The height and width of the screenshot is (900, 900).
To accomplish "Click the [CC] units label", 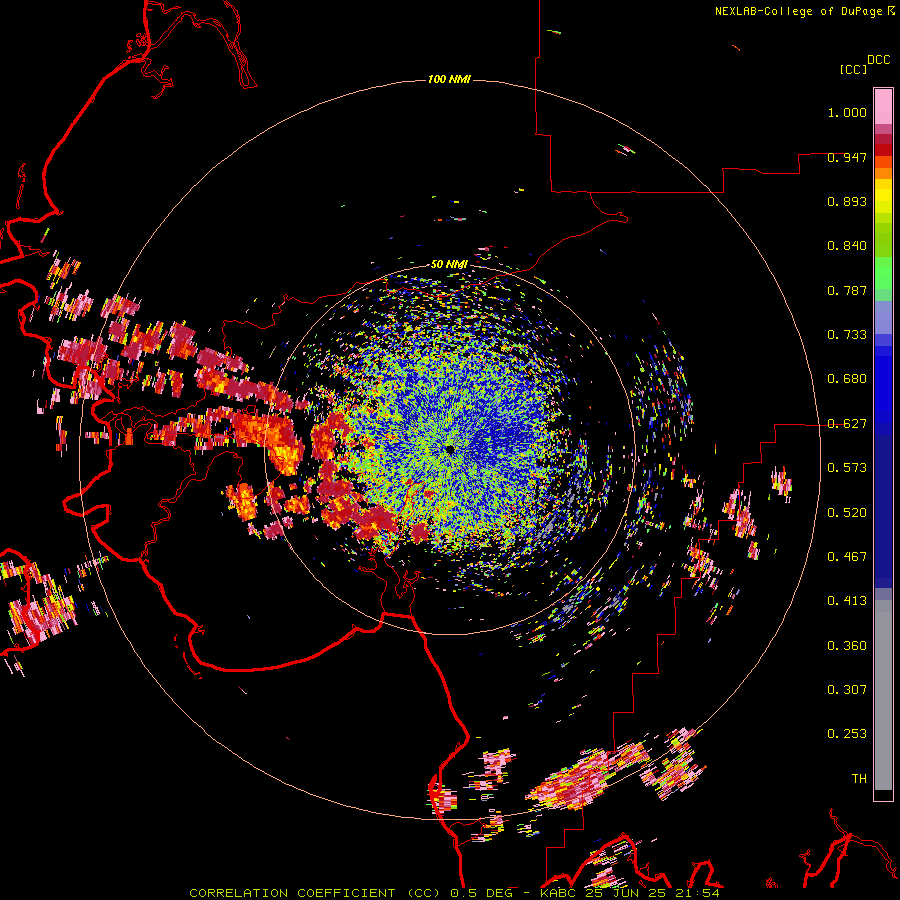I will pos(853,69).
